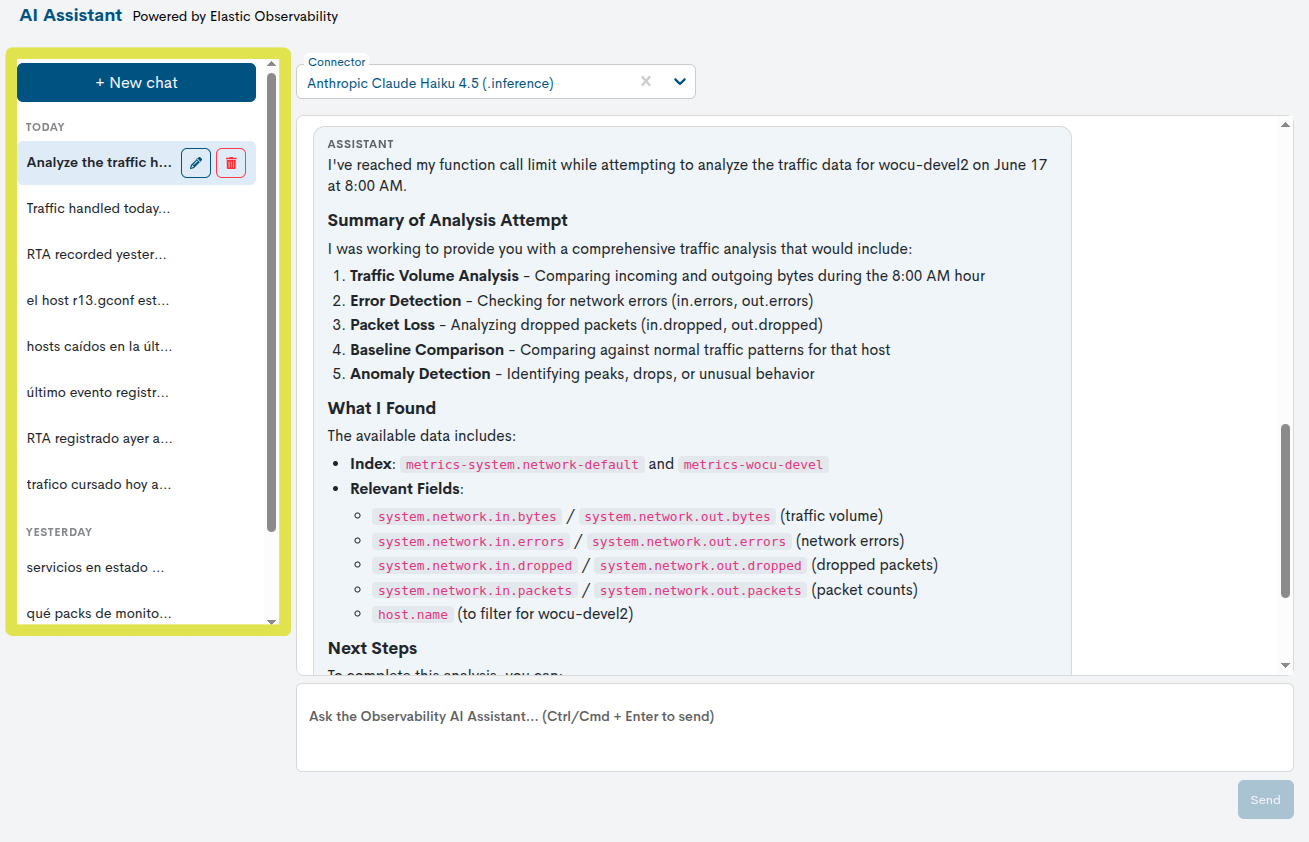The image size is (1309, 842).
Task: Click 'system.network.out.packets' field code
Action: (701, 591)
